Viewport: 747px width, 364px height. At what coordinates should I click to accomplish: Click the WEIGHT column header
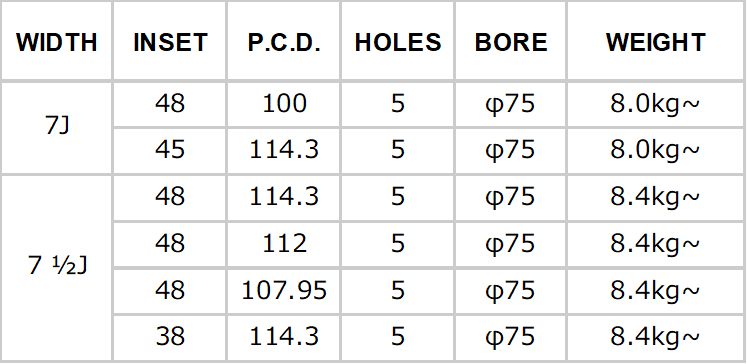(656, 42)
